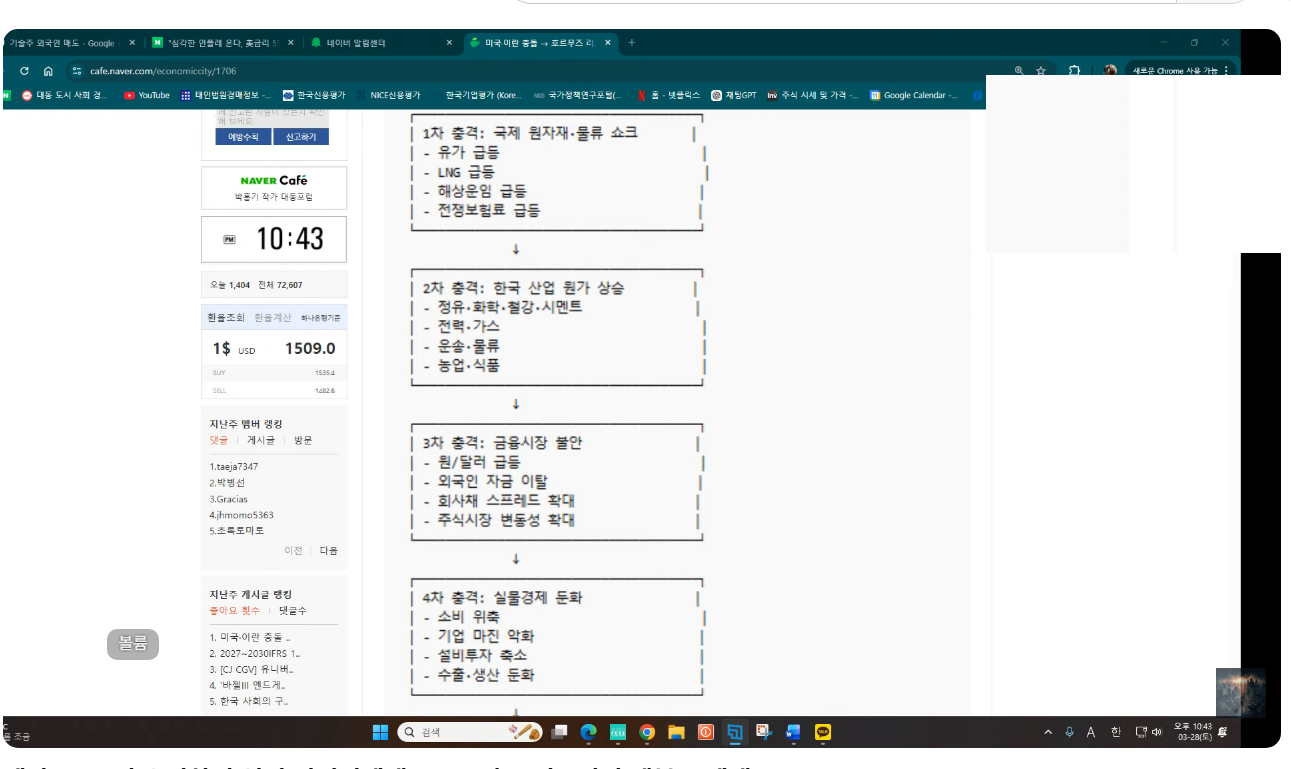Viewport: 1291px width, 769px height.
Task: Click the zoom magnifier icon in the address bar
Action: click(1019, 71)
